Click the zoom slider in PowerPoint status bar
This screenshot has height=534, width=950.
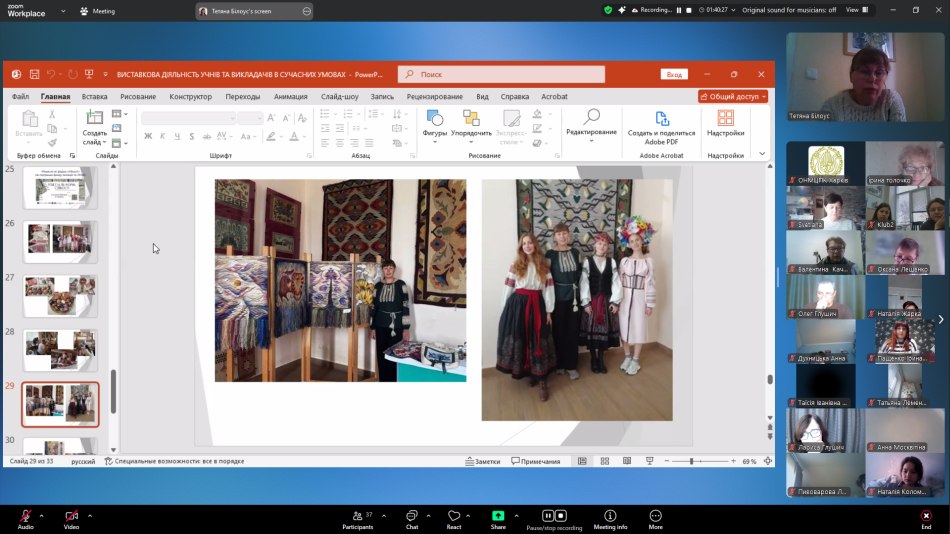click(692, 461)
